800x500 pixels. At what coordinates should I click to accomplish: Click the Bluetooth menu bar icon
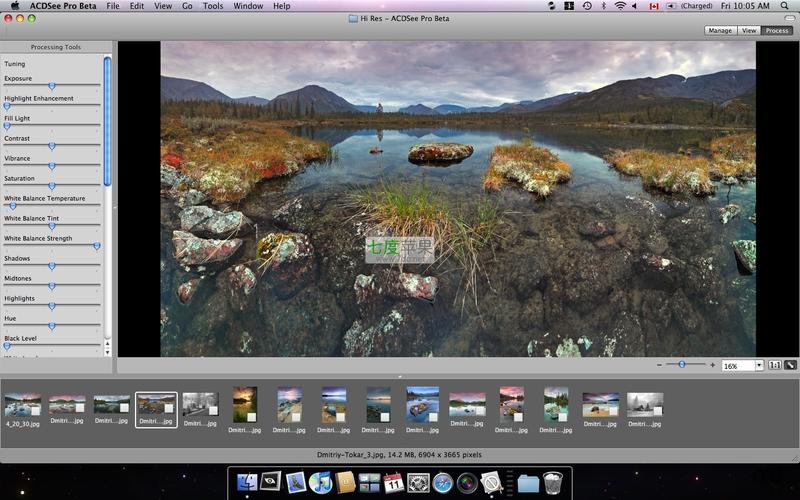604,6
